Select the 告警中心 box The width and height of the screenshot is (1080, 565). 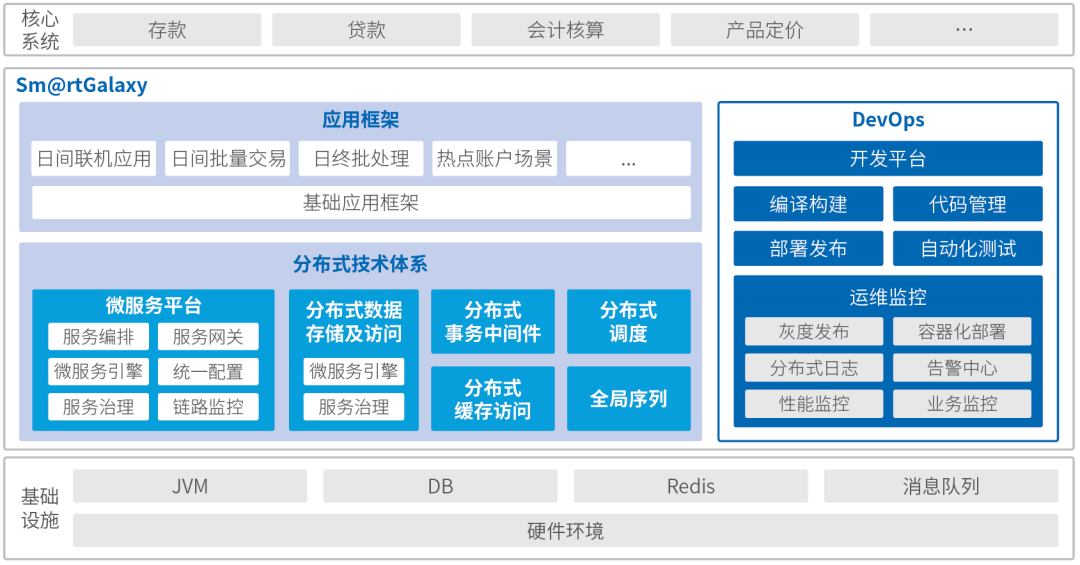pyautogui.click(x=961, y=368)
